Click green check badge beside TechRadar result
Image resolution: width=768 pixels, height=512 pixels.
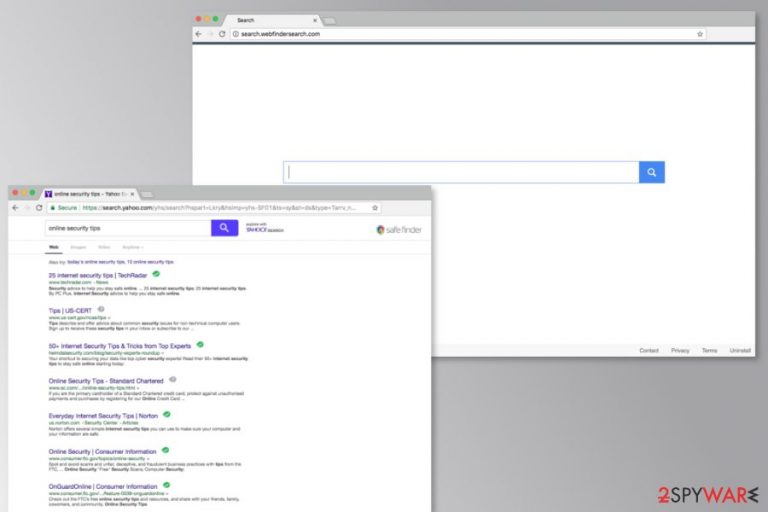pyautogui.click(x=156, y=274)
